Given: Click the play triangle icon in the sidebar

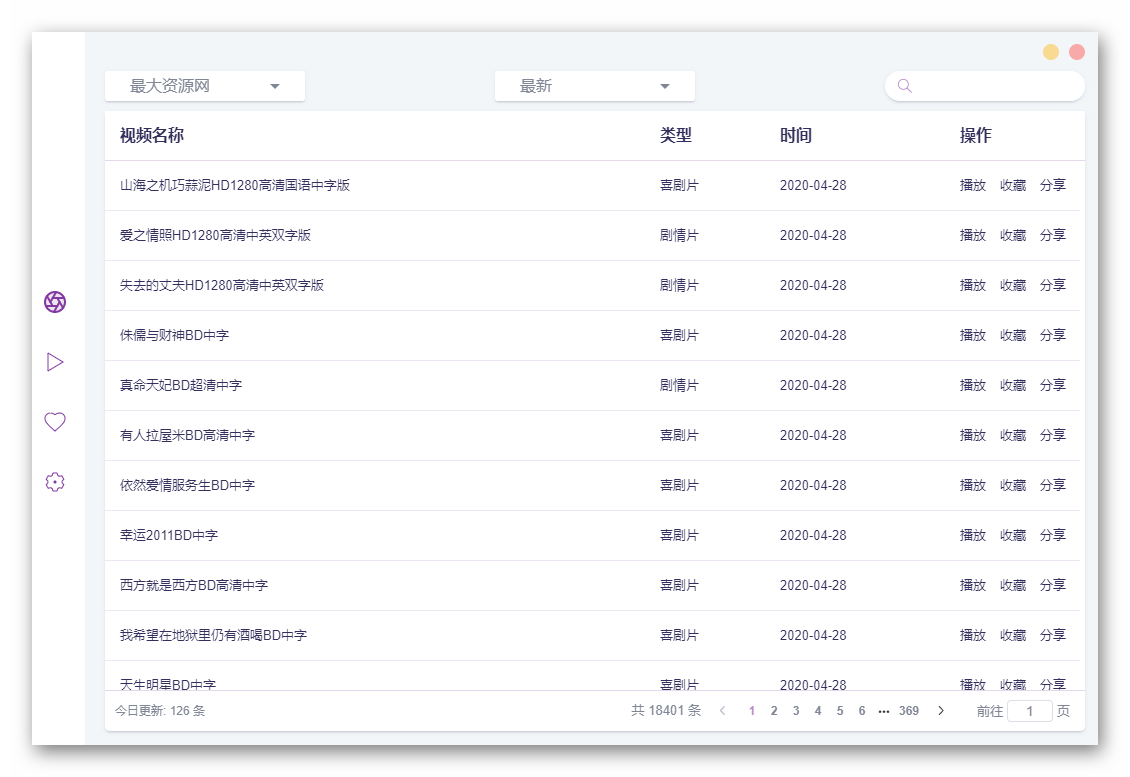Looking at the screenshot, I should 55,361.
